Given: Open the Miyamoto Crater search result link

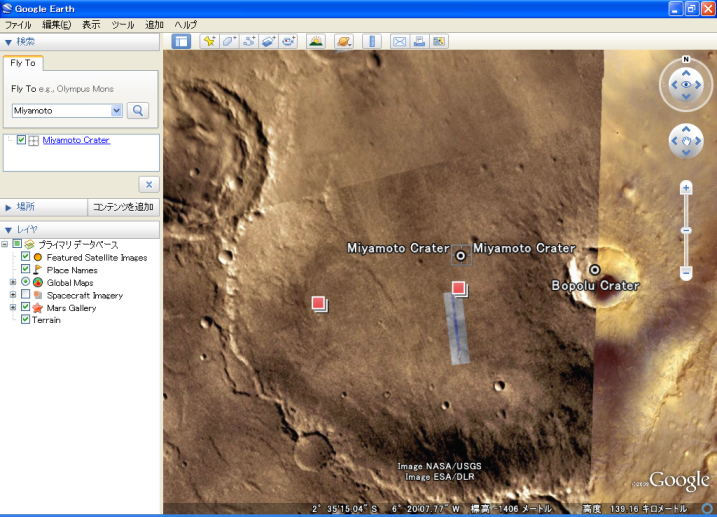Looking at the screenshot, I should point(76,140).
